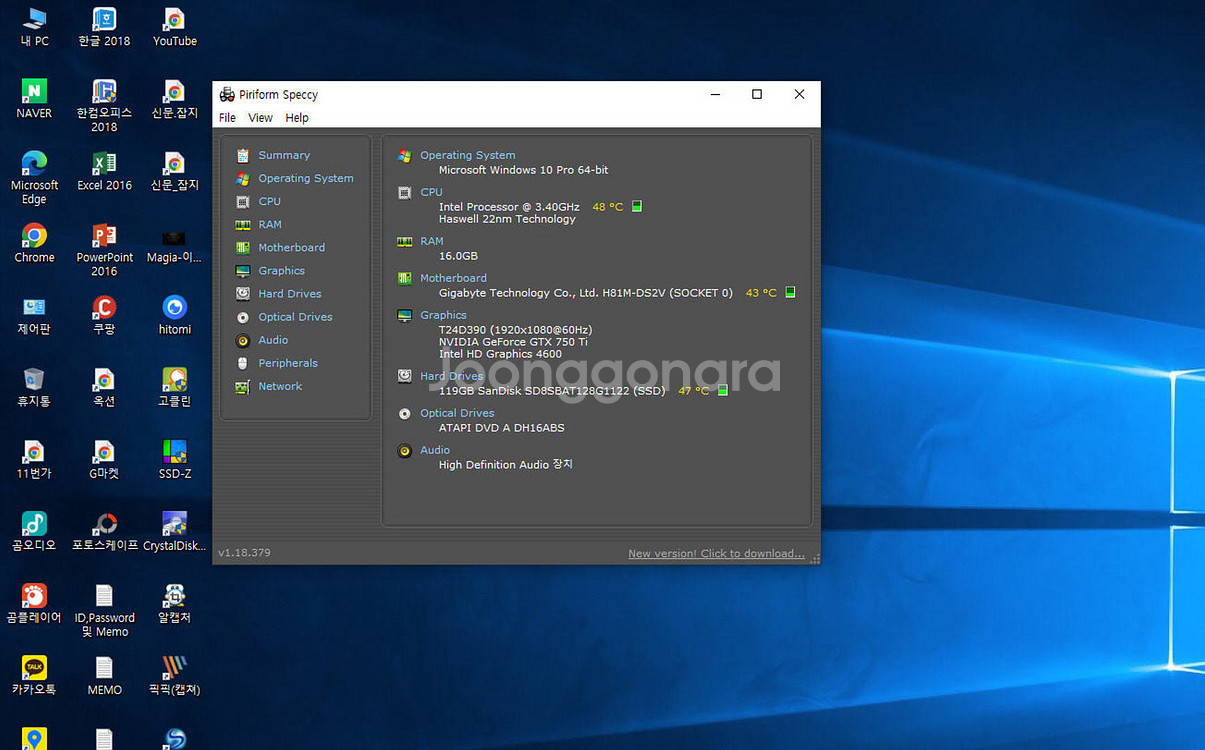1205x750 pixels.
Task: Click the Windows flag icon in summary pane
Action: point(404,155)
